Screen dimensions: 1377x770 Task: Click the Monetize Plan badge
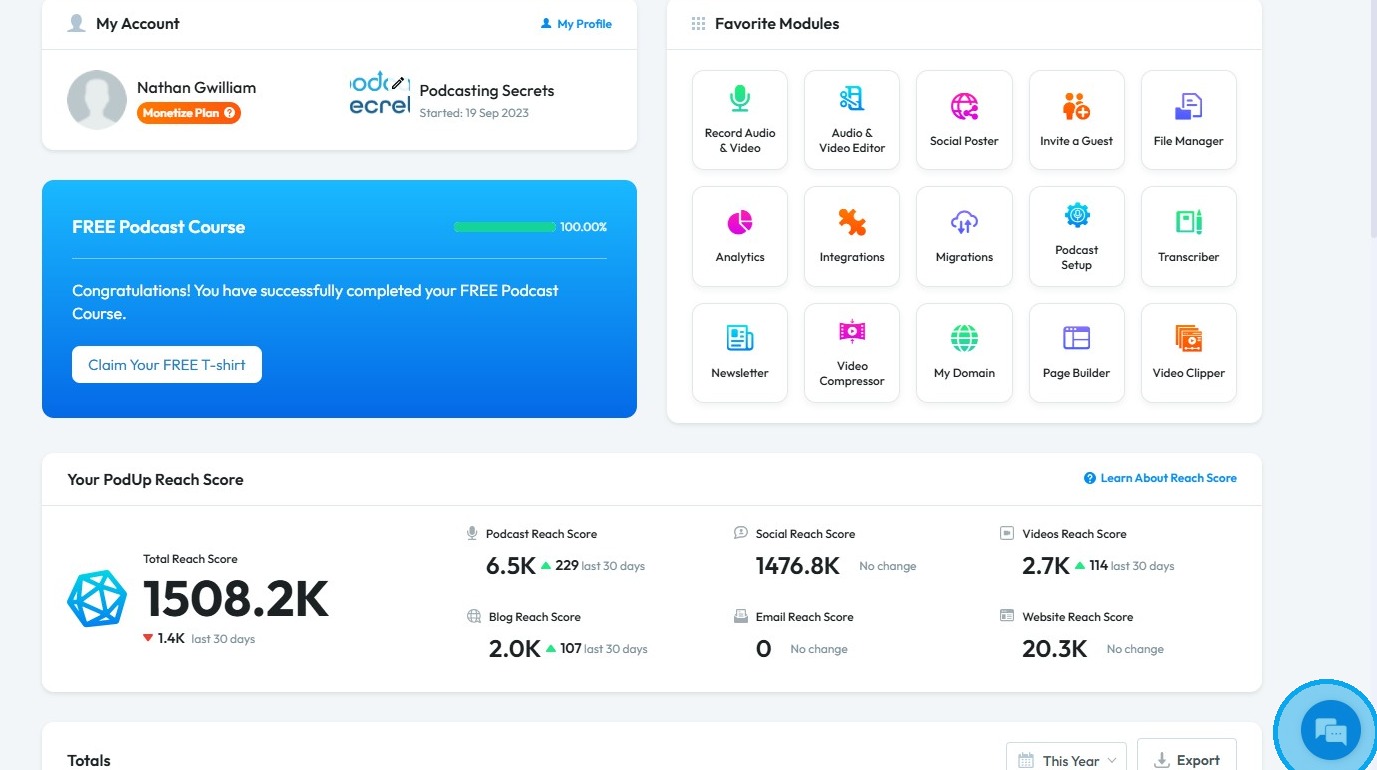[x=189, y=113]
